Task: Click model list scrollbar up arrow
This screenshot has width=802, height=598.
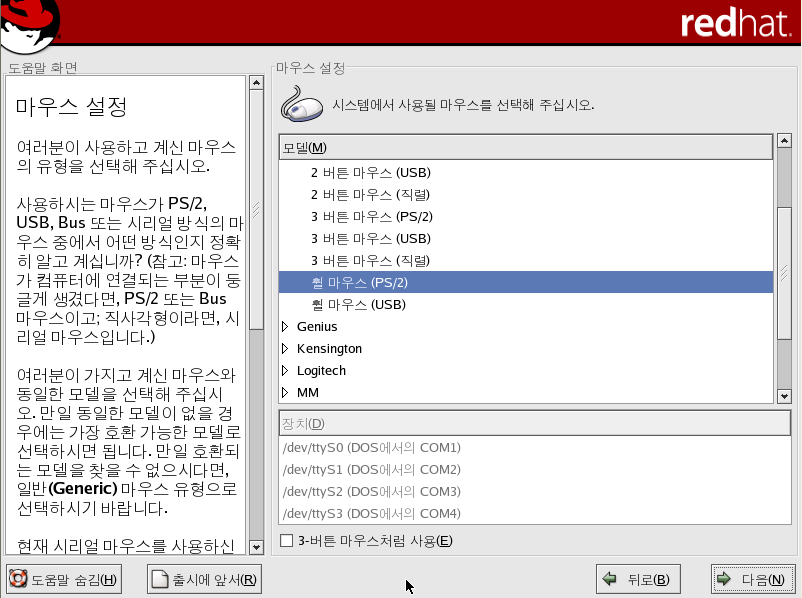Action: click(x=784, y=140)
